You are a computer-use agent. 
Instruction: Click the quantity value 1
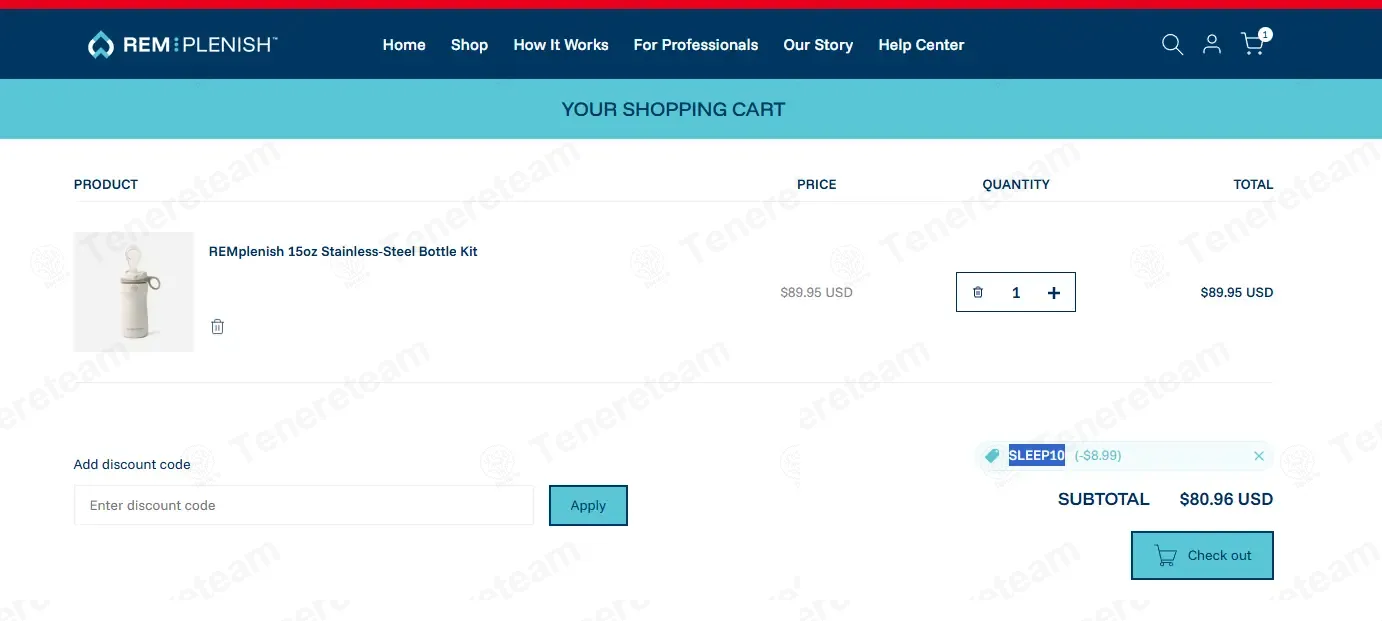[x=1016, y=292]
